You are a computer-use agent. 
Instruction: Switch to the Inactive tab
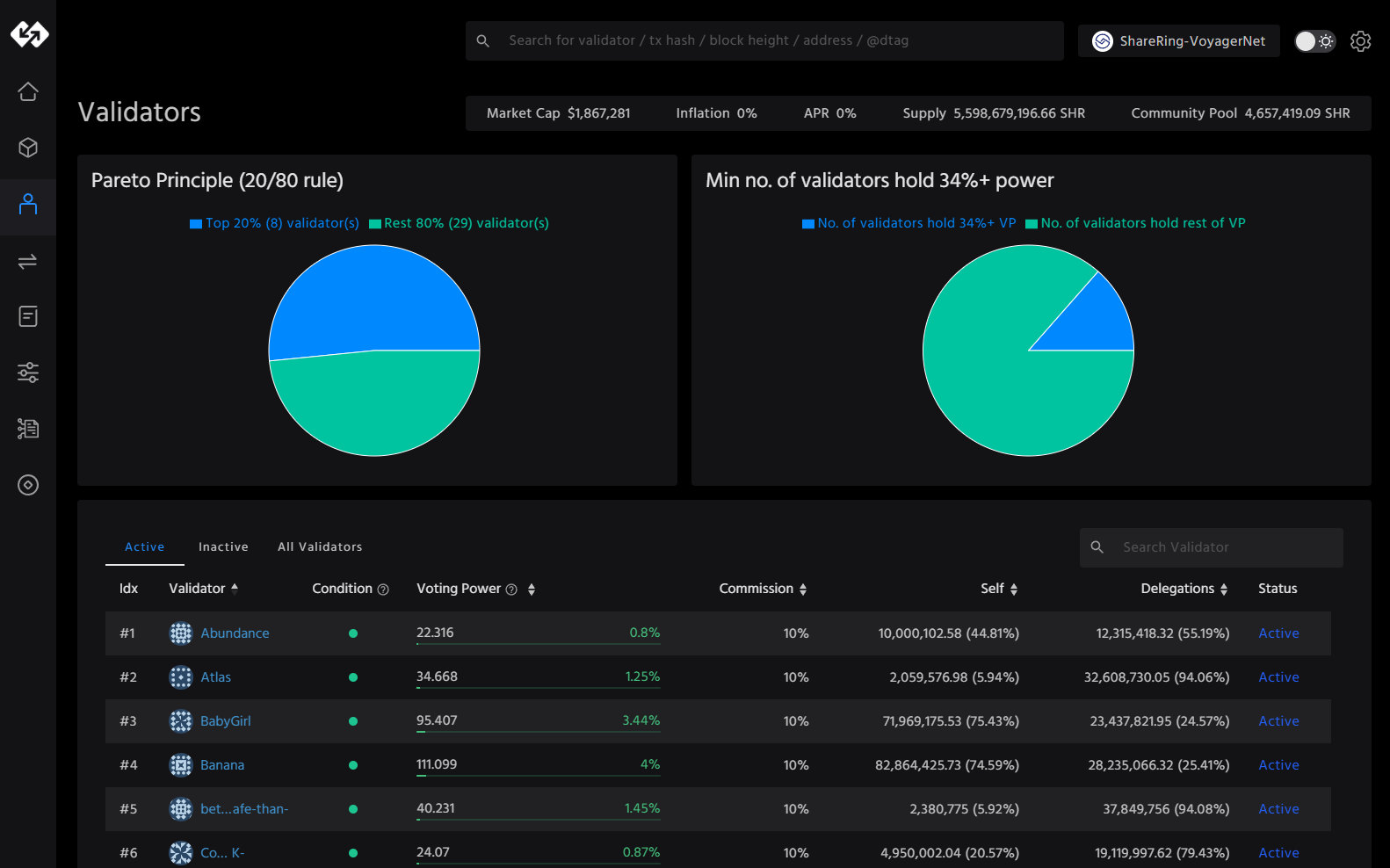[x=223, y=546]
